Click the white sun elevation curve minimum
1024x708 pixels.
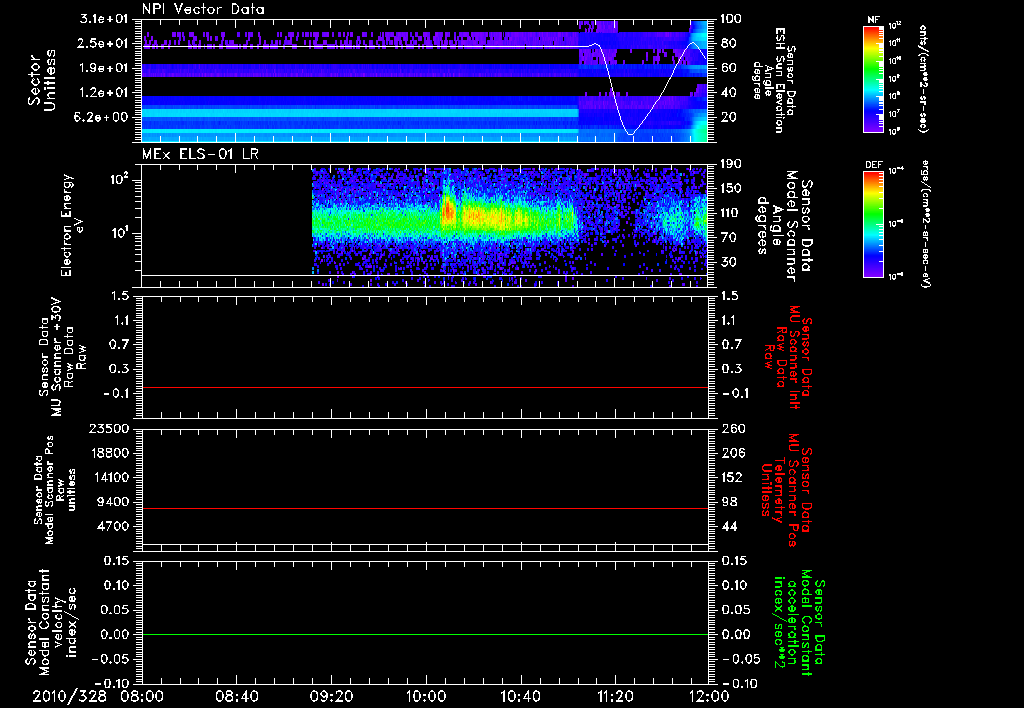pos(630,134)
